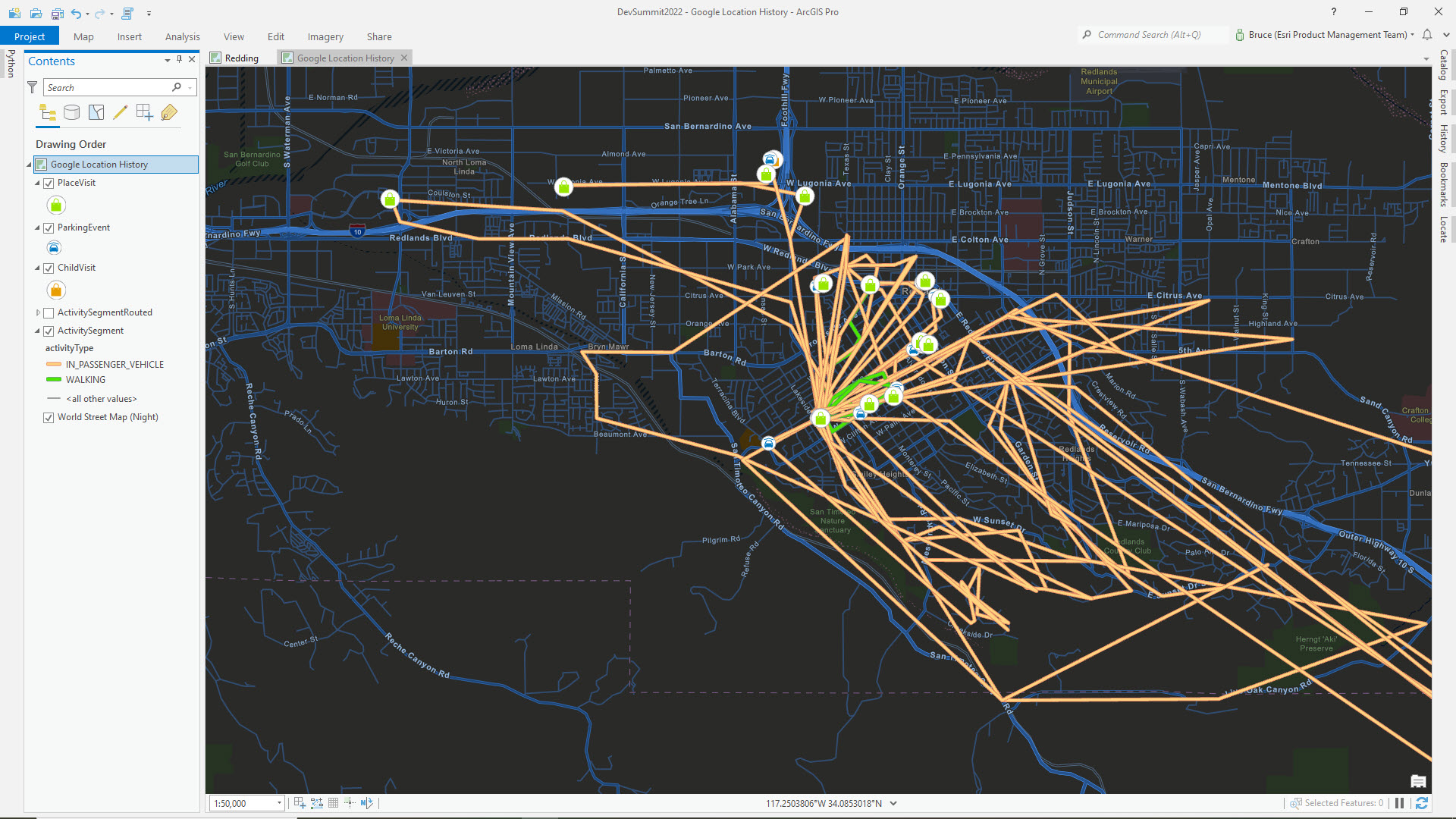Open List By Editing view
Screen dimensions: 1456x819
(x=121, y=112)
